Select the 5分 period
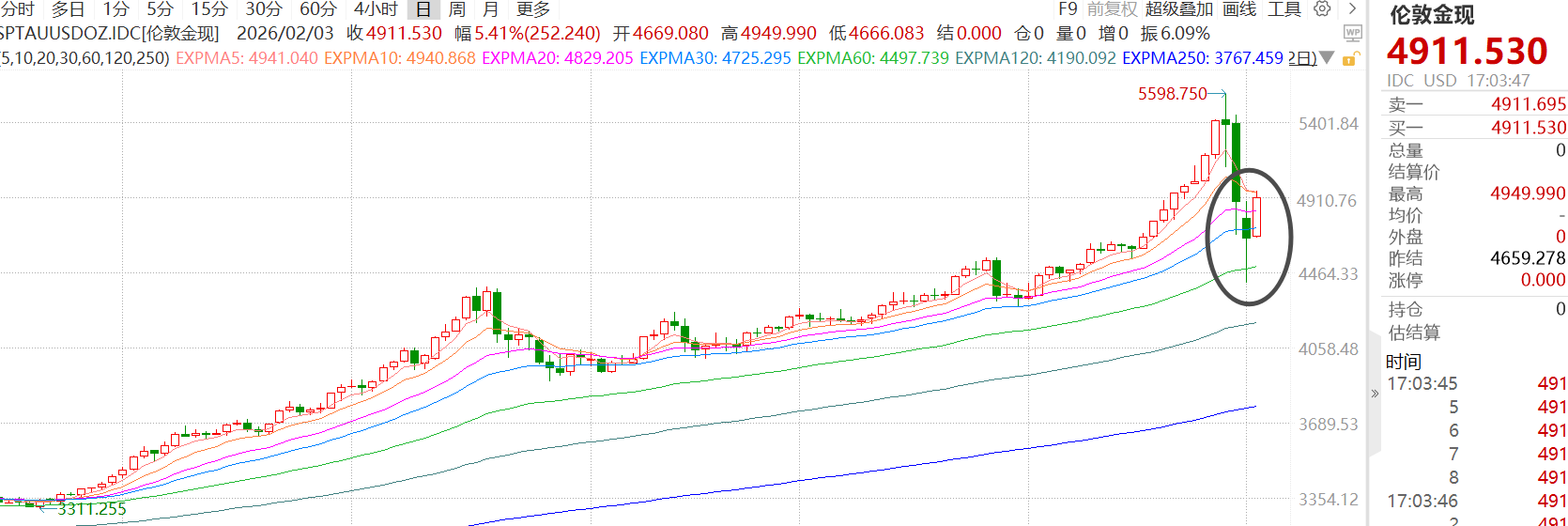The width and height of the screenshot is (1568, 526). [161, 9]
